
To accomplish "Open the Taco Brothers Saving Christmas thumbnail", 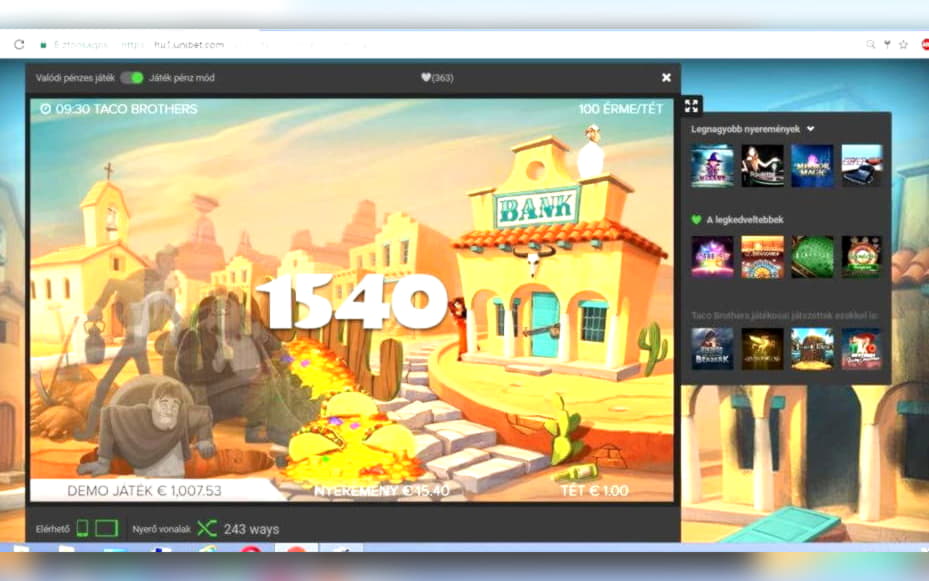I will tap(861, 349).
